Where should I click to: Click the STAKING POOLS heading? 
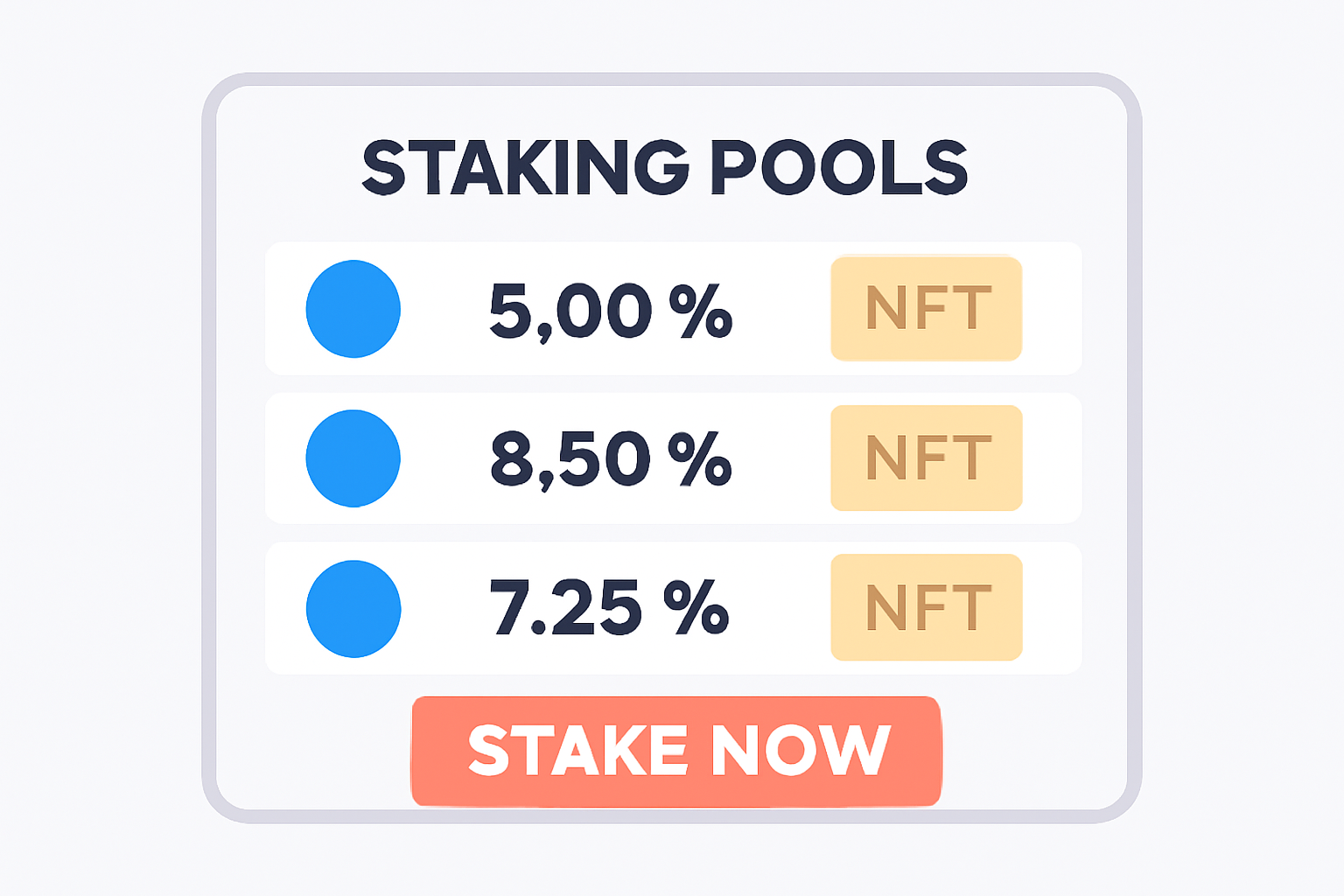coord(665,167)
